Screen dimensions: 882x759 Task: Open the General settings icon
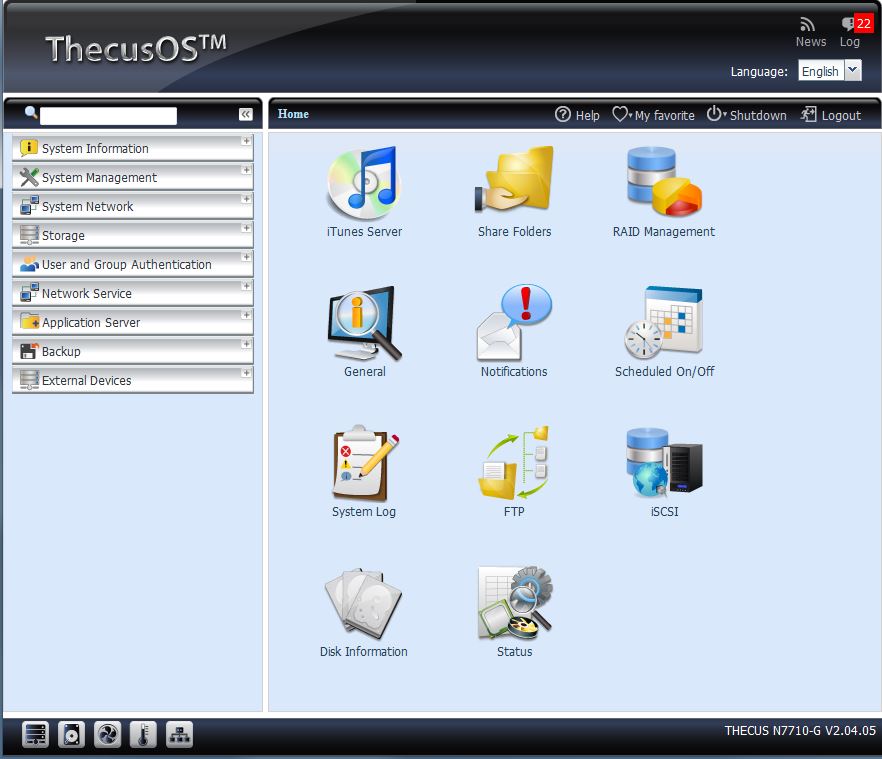coord(364,323)
